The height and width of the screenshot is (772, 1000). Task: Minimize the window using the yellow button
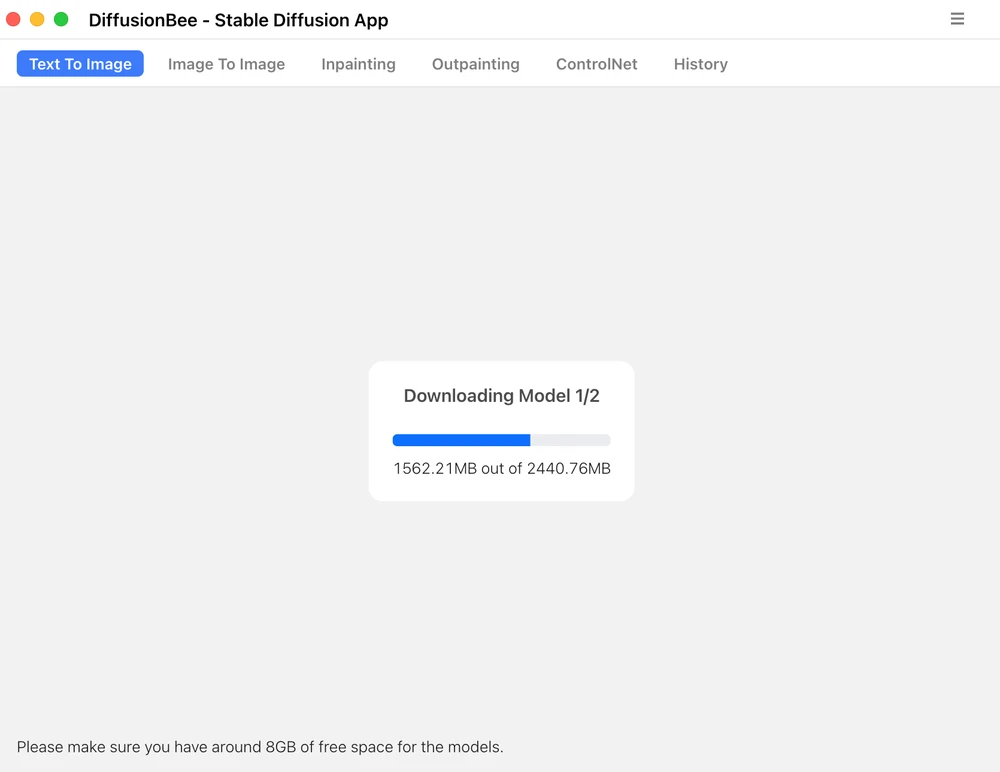click(x=37, y=20)
